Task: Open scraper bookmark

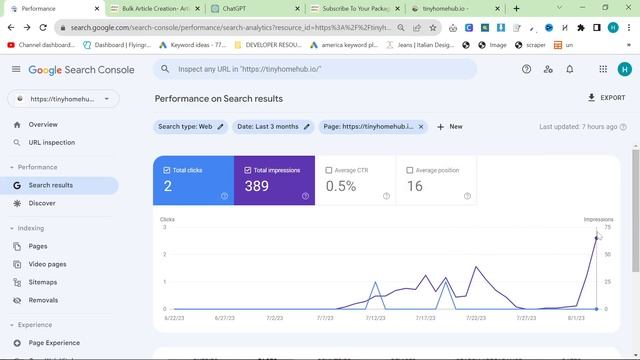Action: [x=530, y=45]
